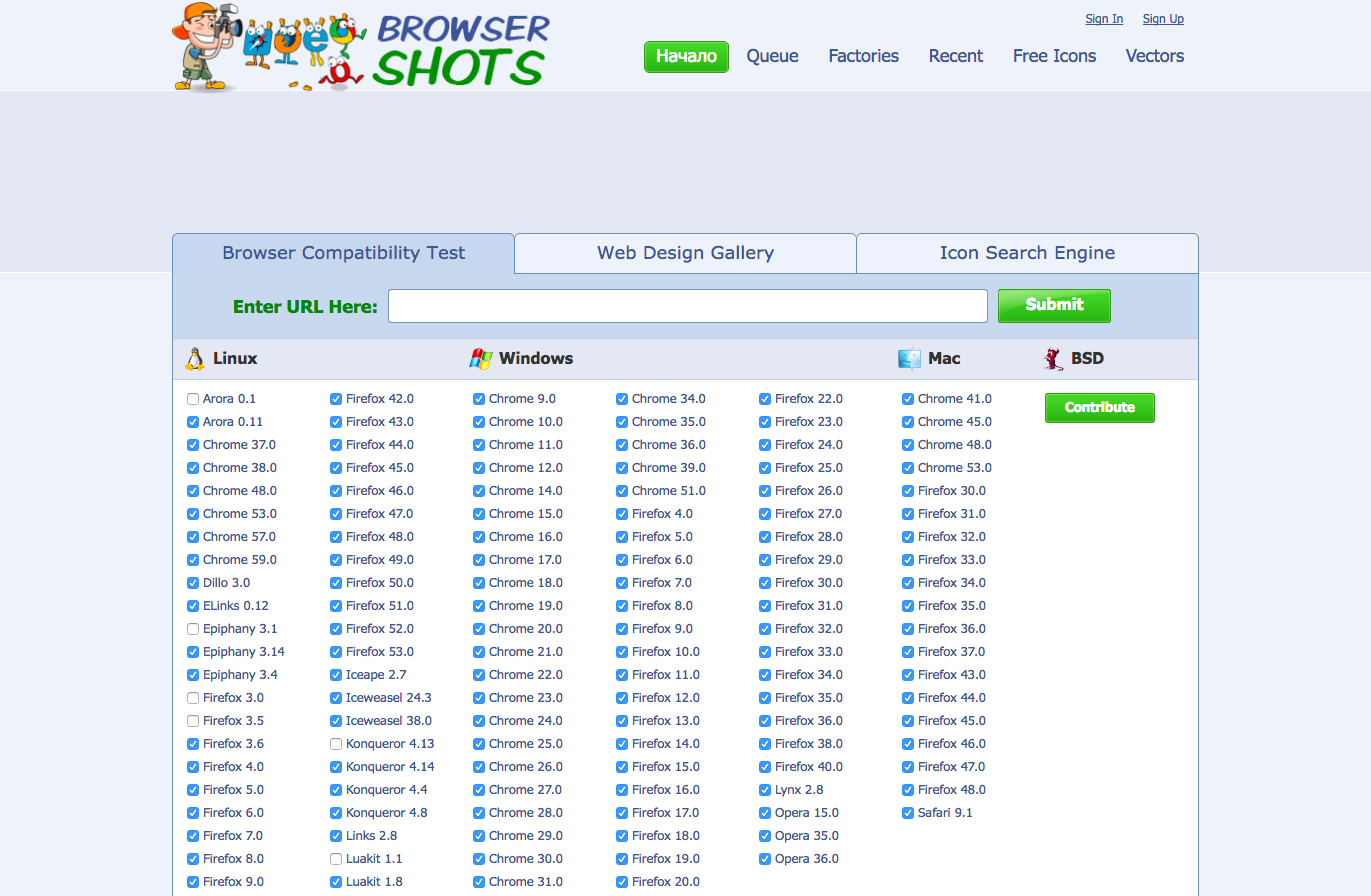Image resolution: width=1371 pixels, height=896 pixels.
Task: Click the Mac Finder icon
Action: [x=910, y=359]
